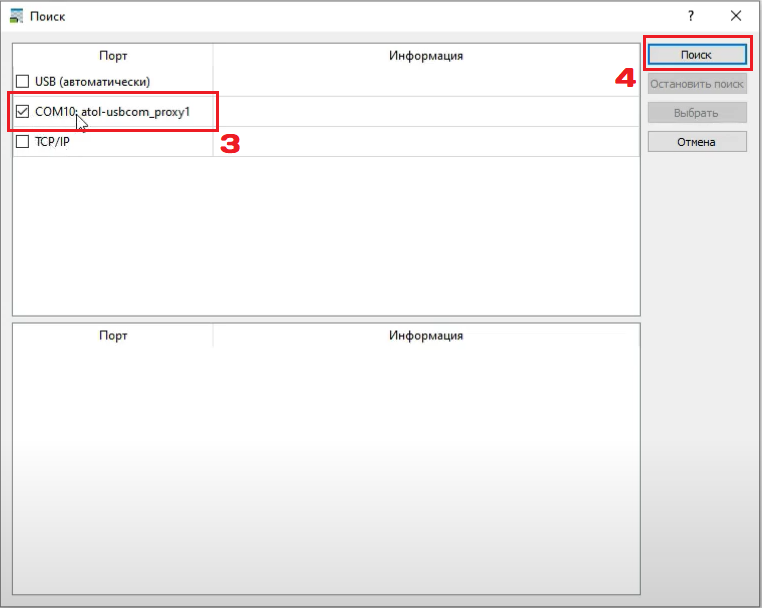Close the Поиск dialog window
762x608 pixels.
(736, 16)
